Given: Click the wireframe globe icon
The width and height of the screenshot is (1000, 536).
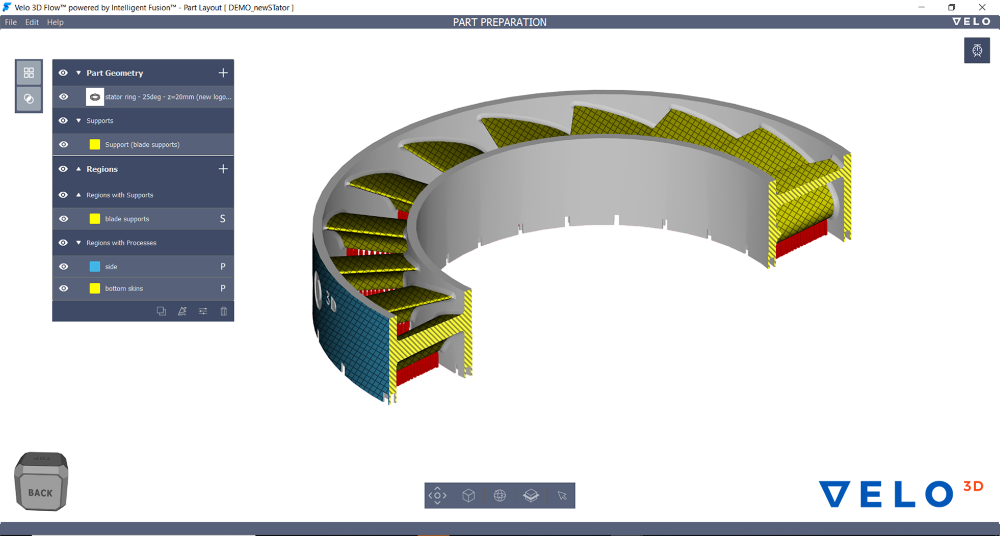Looking at the screenshot, I should pos(499,495).
